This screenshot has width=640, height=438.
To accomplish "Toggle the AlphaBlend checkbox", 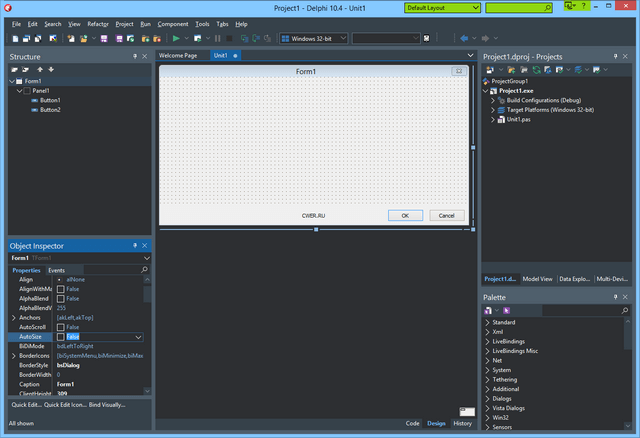I will 60,299.
